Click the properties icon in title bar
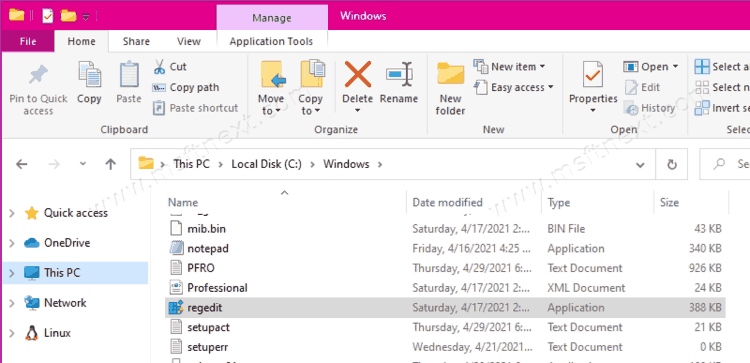Image resolution: width=750 pixels, height=363 pixels. coord(48,16)
